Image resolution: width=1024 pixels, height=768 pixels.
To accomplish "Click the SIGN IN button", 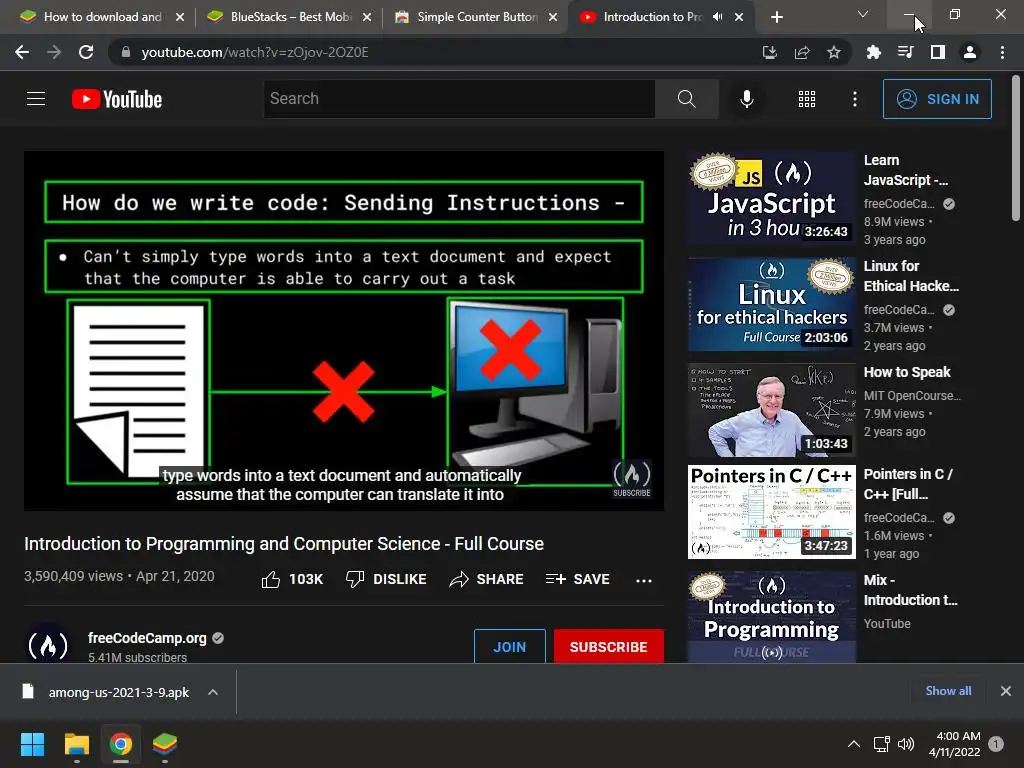I will pos(937,99).
